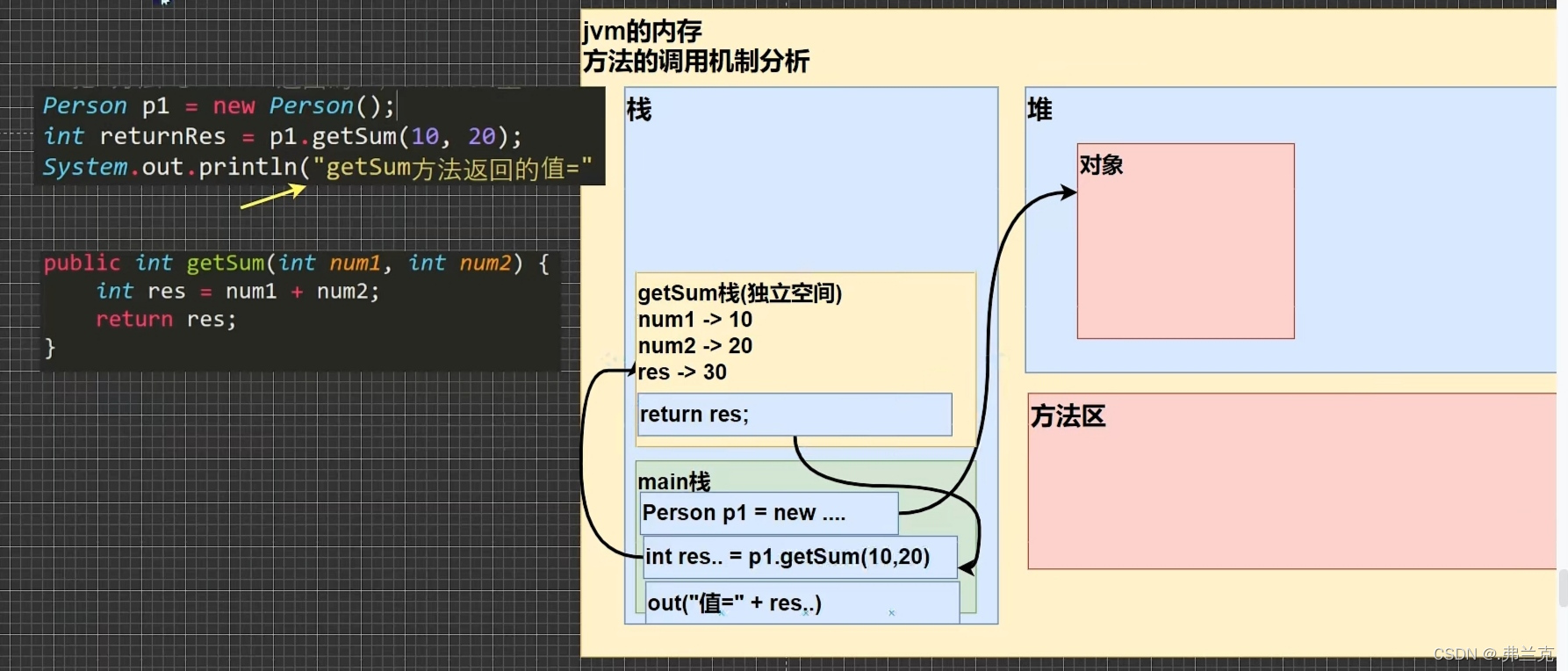1568x671 pixels.
Task: Click the '方法区' method area label
Action: [1068, 415]
